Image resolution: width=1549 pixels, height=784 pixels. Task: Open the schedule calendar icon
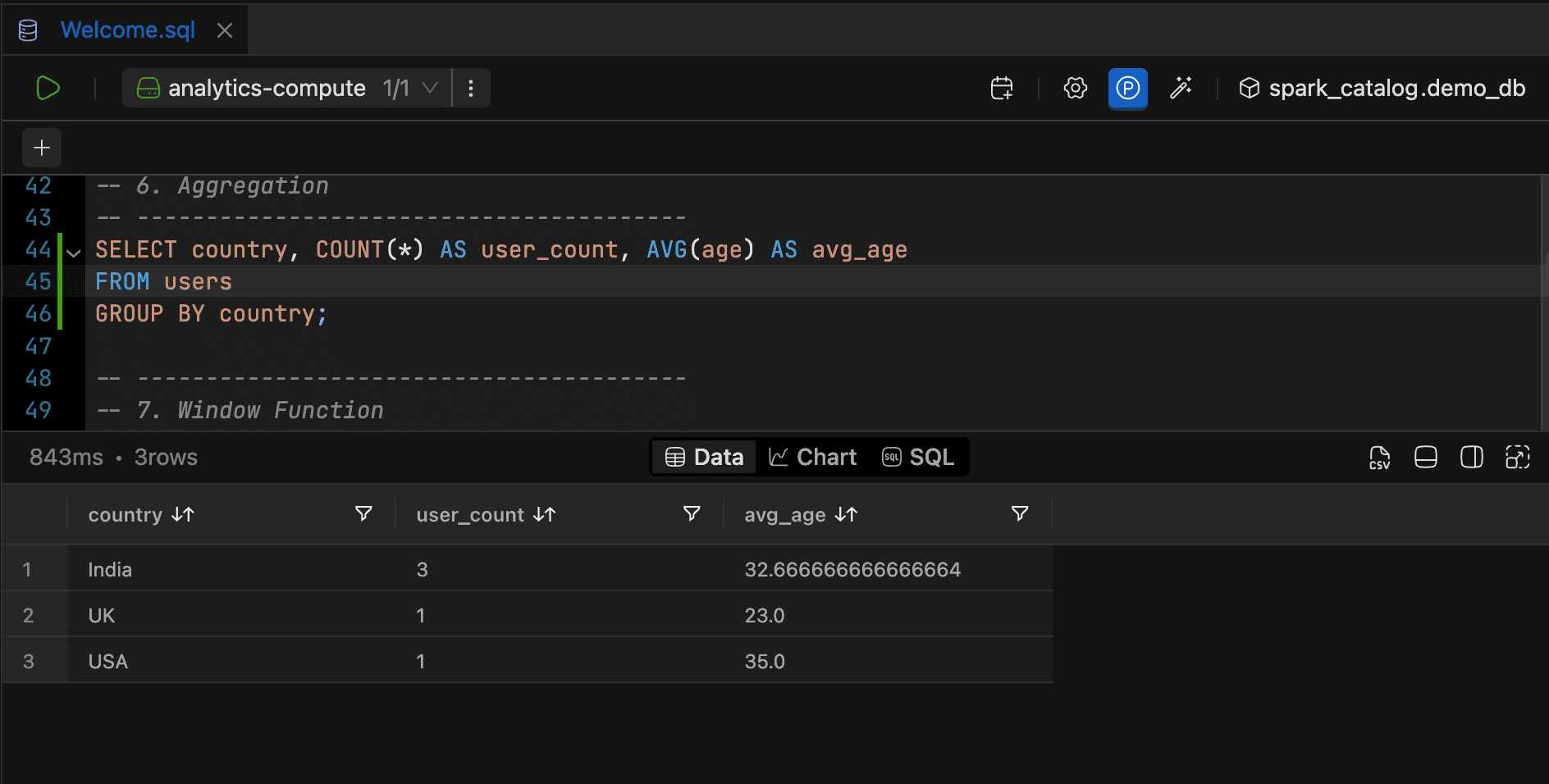[x=1002, y=88]
